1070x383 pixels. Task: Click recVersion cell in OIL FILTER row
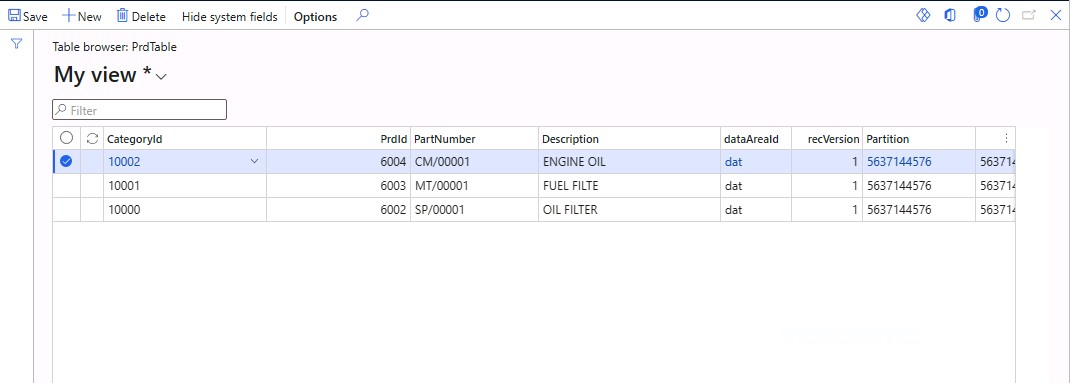click(x=827, y=210)
